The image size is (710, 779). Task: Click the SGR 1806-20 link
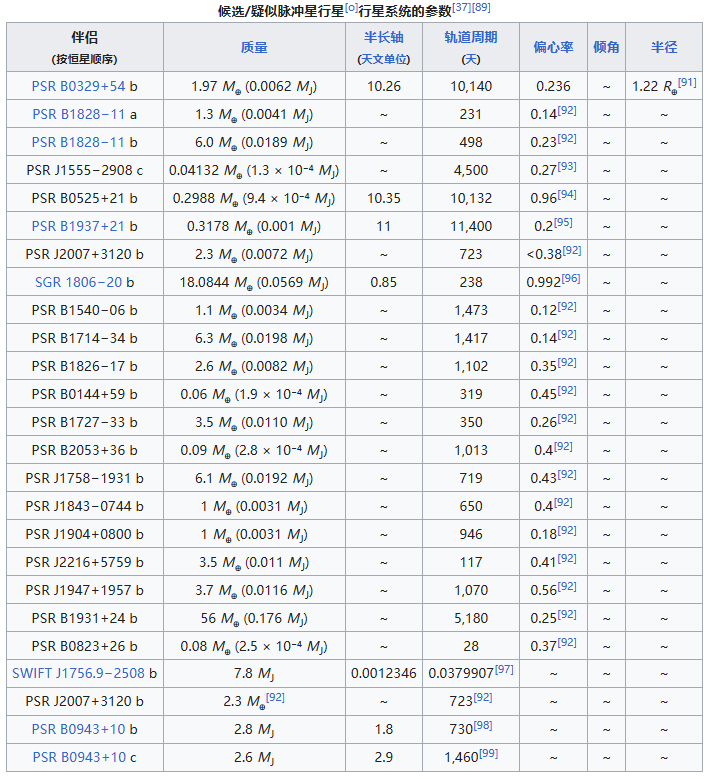[x=78, y=282]
